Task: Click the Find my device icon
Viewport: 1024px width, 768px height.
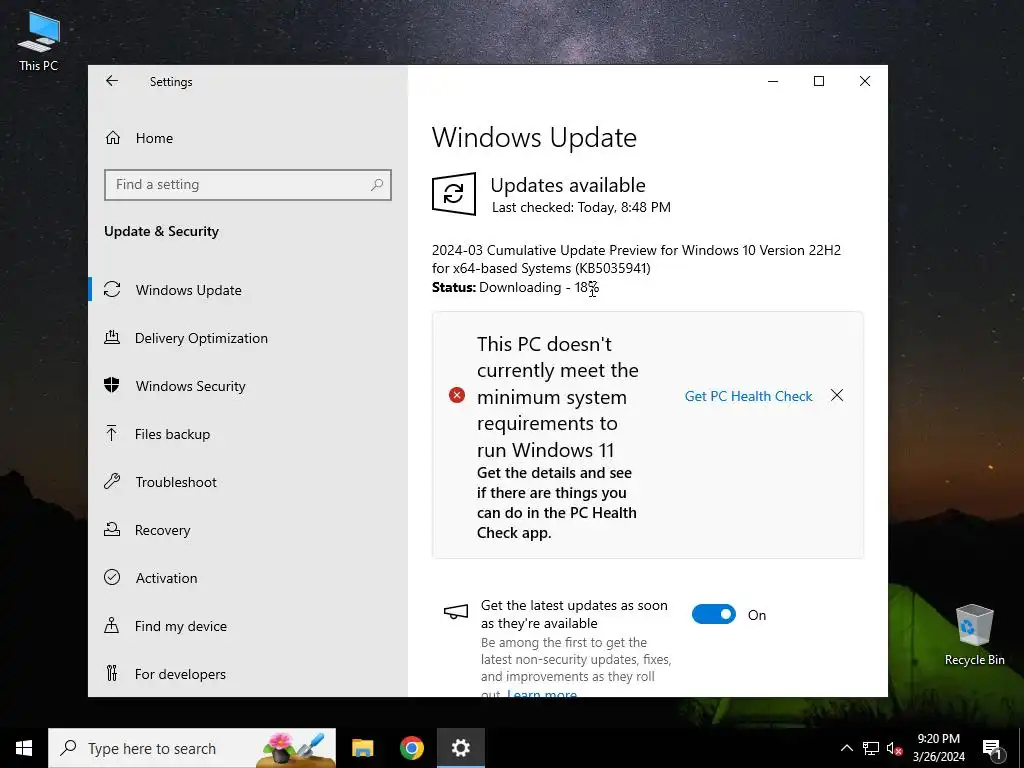Action: coord(112,626)
